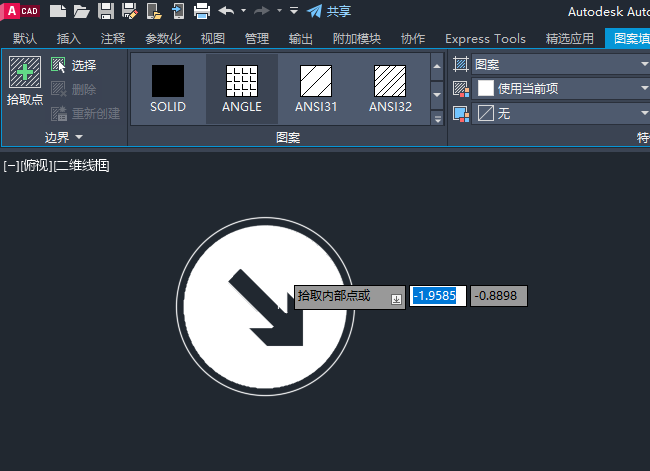Click the Plot printer icon
The width and height of the screenshot is (650, 471).
tap(201, 11)
